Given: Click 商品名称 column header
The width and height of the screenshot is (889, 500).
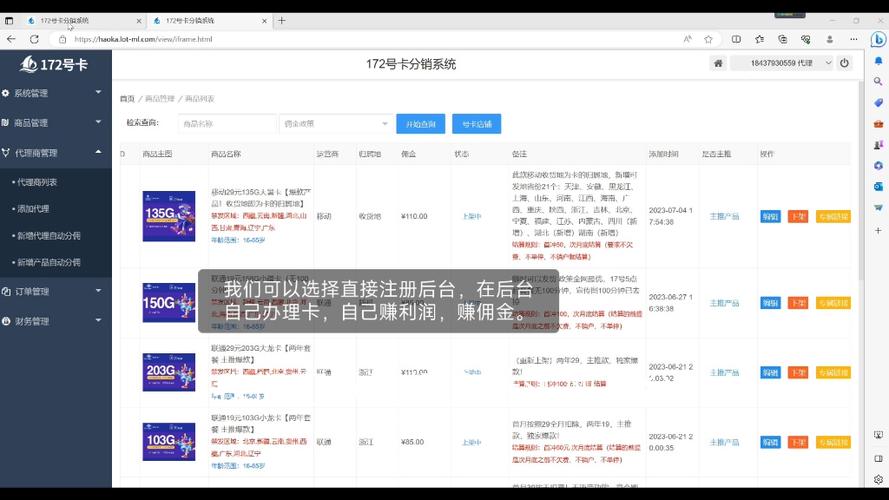Looking at the screenshot, I should 226,154.
